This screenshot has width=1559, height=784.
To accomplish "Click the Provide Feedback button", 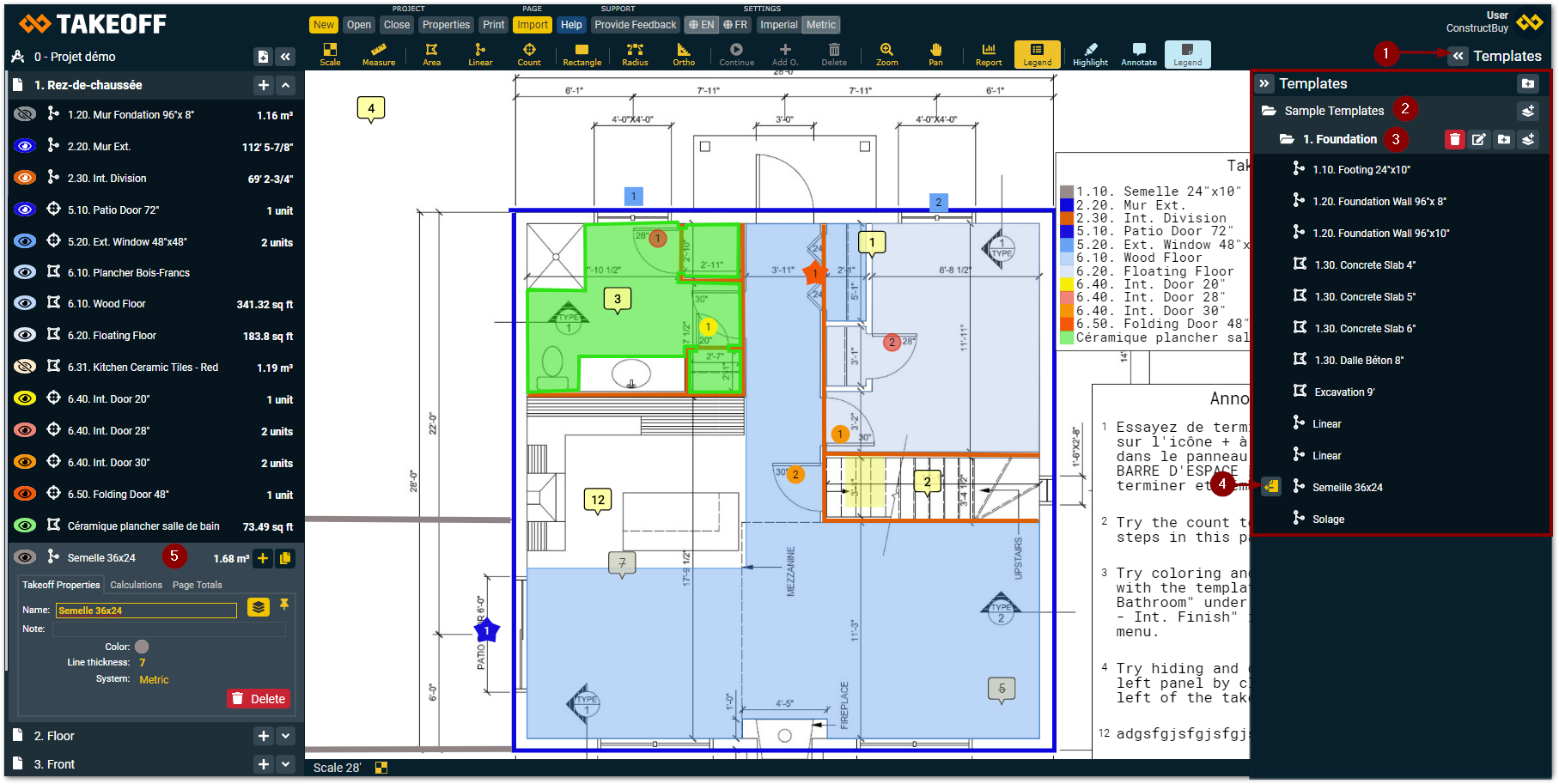I will click(635, 25).
